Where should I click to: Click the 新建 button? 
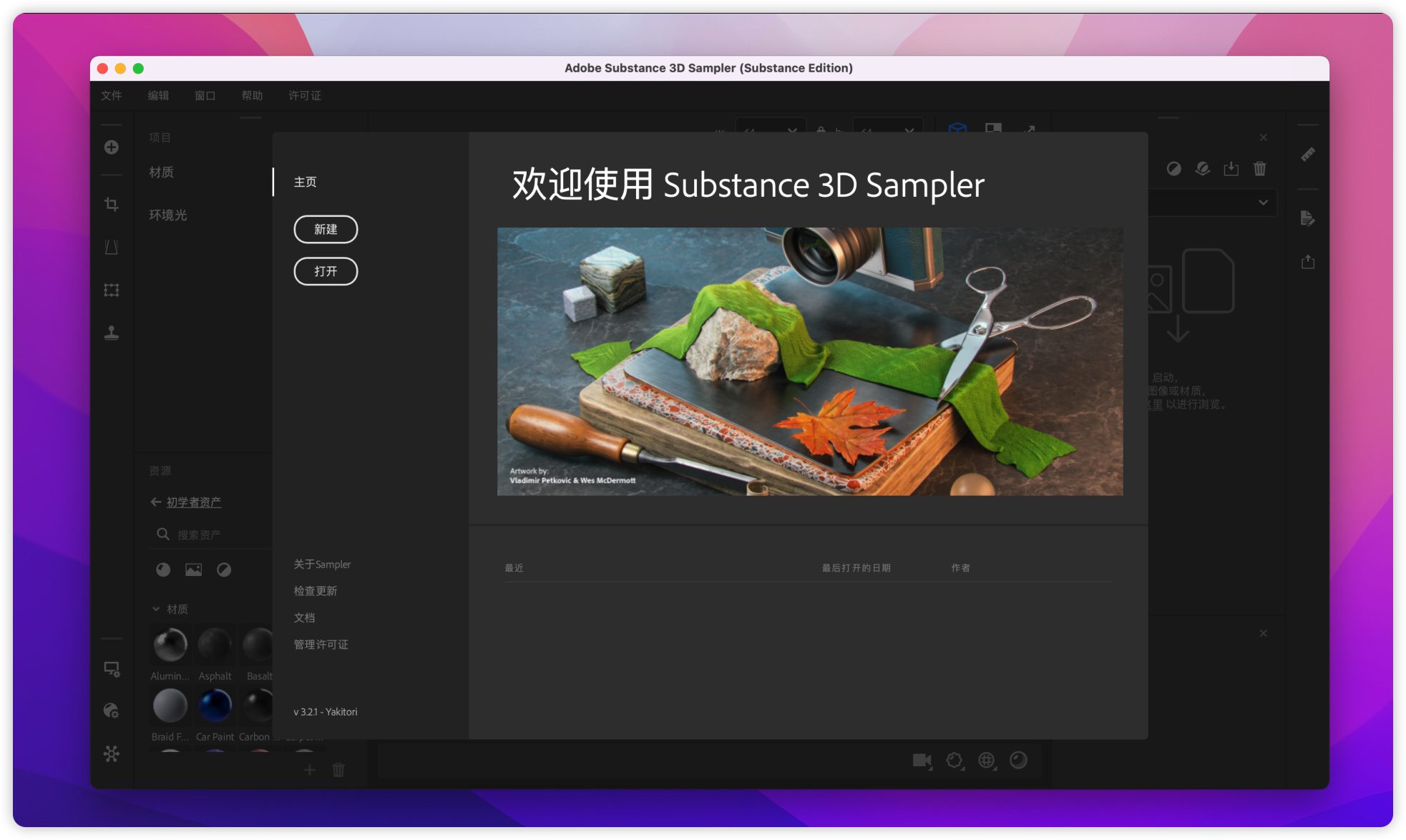point(326,229)
